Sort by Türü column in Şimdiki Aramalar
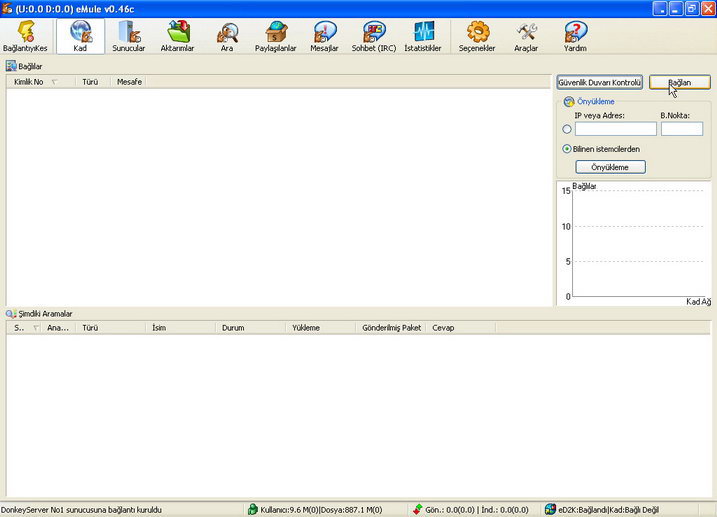 tap(111, 328)
